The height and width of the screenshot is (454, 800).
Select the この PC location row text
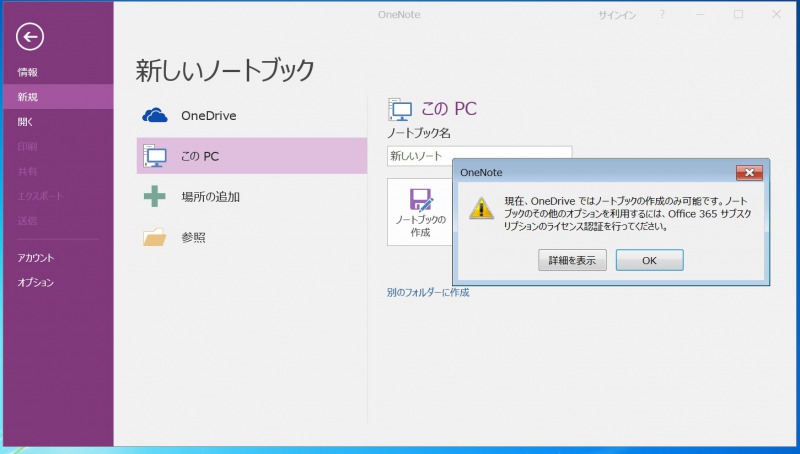click(x=200, y=156)
